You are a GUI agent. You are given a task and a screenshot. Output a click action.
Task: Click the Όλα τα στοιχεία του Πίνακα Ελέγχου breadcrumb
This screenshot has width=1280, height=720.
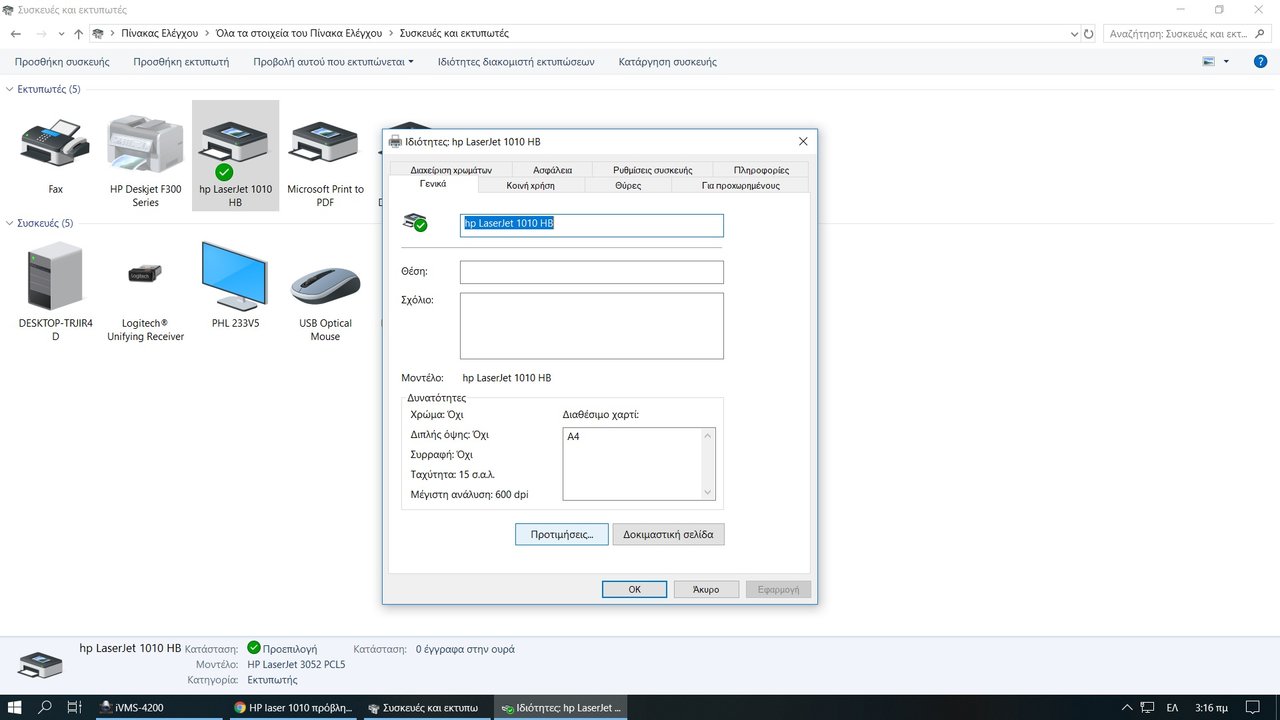[299, 33]
